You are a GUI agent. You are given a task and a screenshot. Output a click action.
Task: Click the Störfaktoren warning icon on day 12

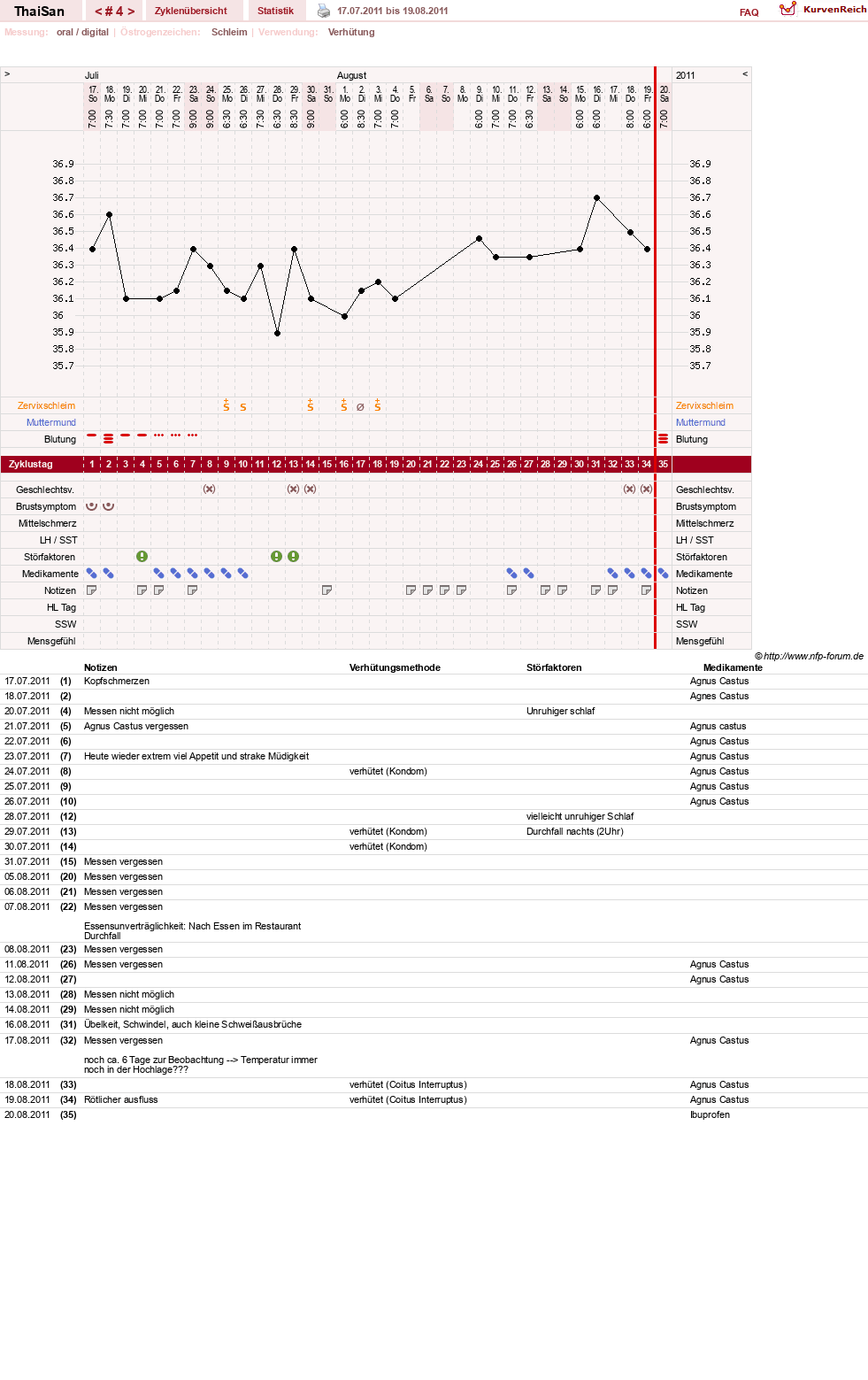(x=277, y=557)
